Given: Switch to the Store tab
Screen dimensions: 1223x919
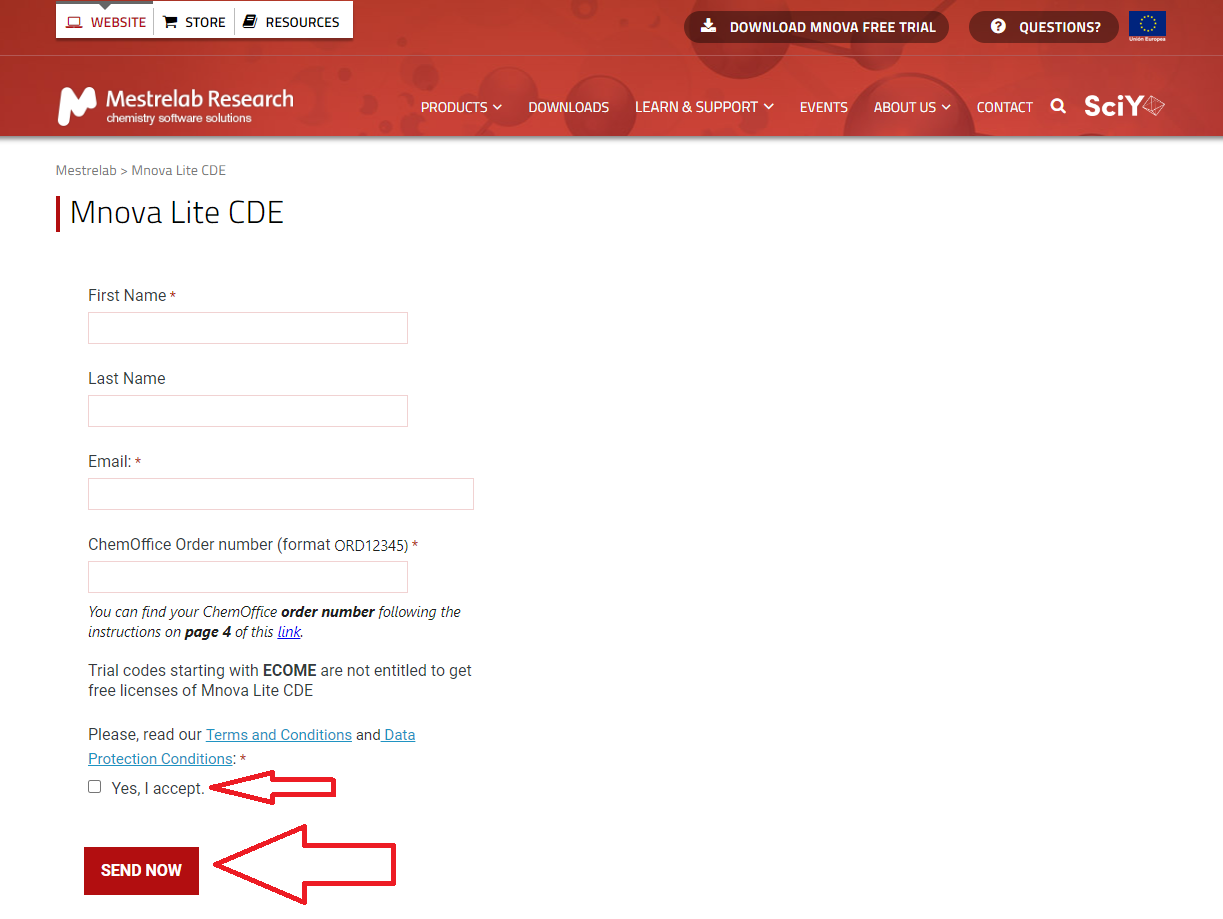Looking at the screenshot, I should point(194,22).
